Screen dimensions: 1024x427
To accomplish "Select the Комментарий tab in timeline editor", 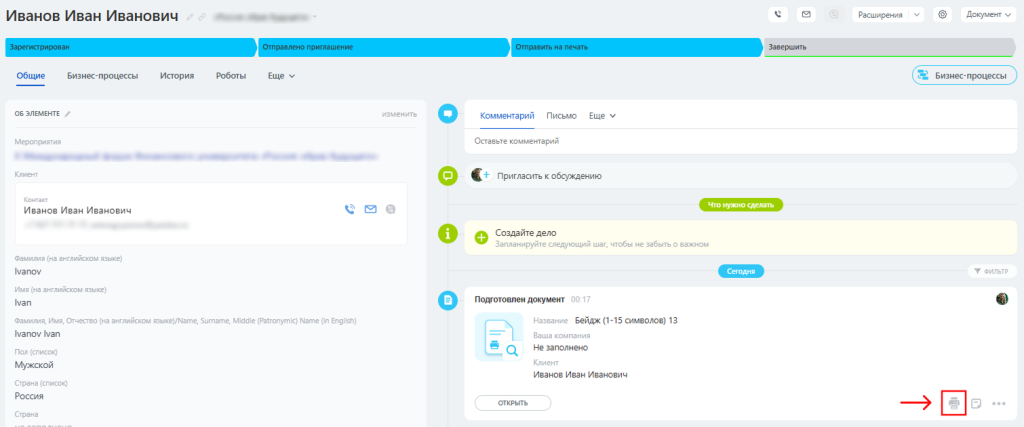I will [x=507, y=116].
